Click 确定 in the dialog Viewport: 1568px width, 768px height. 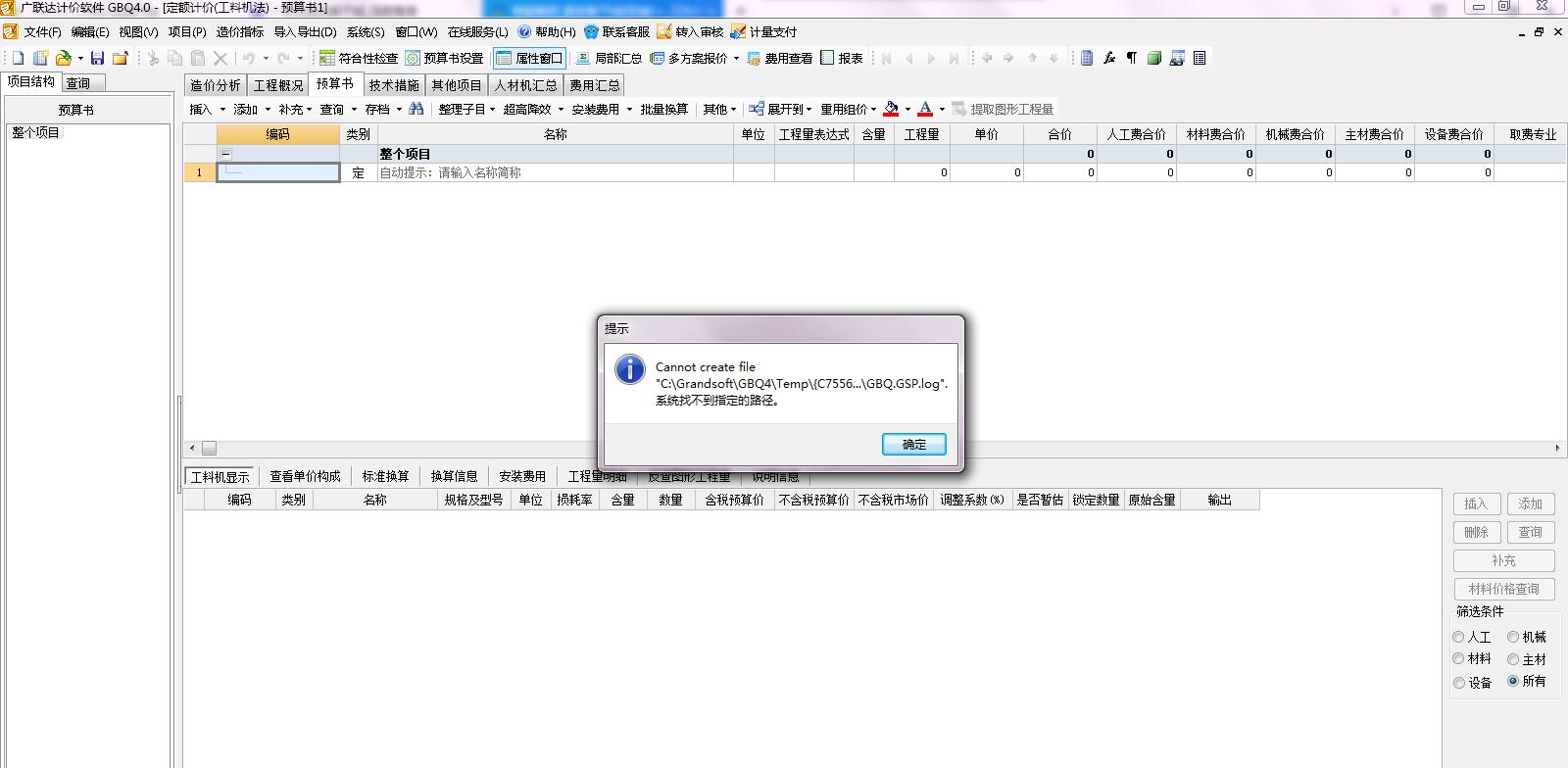click(914, 445)
